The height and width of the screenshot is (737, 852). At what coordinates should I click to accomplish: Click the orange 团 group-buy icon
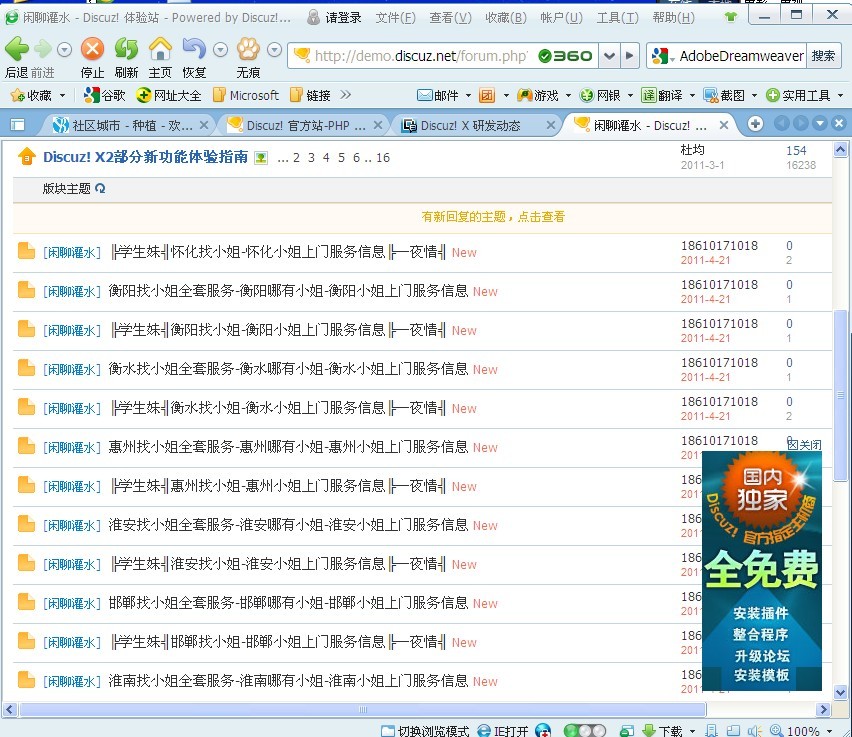[x=487, y=96]
